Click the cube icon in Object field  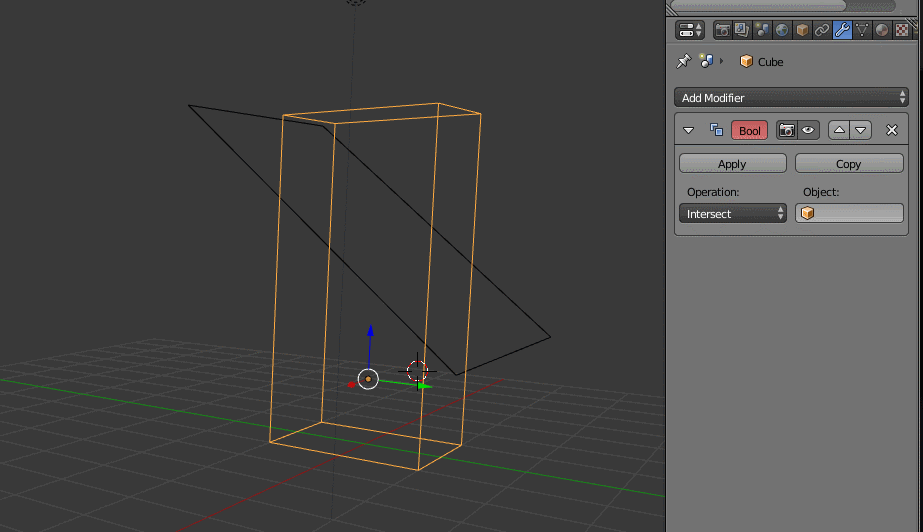(x=808, y=214)
